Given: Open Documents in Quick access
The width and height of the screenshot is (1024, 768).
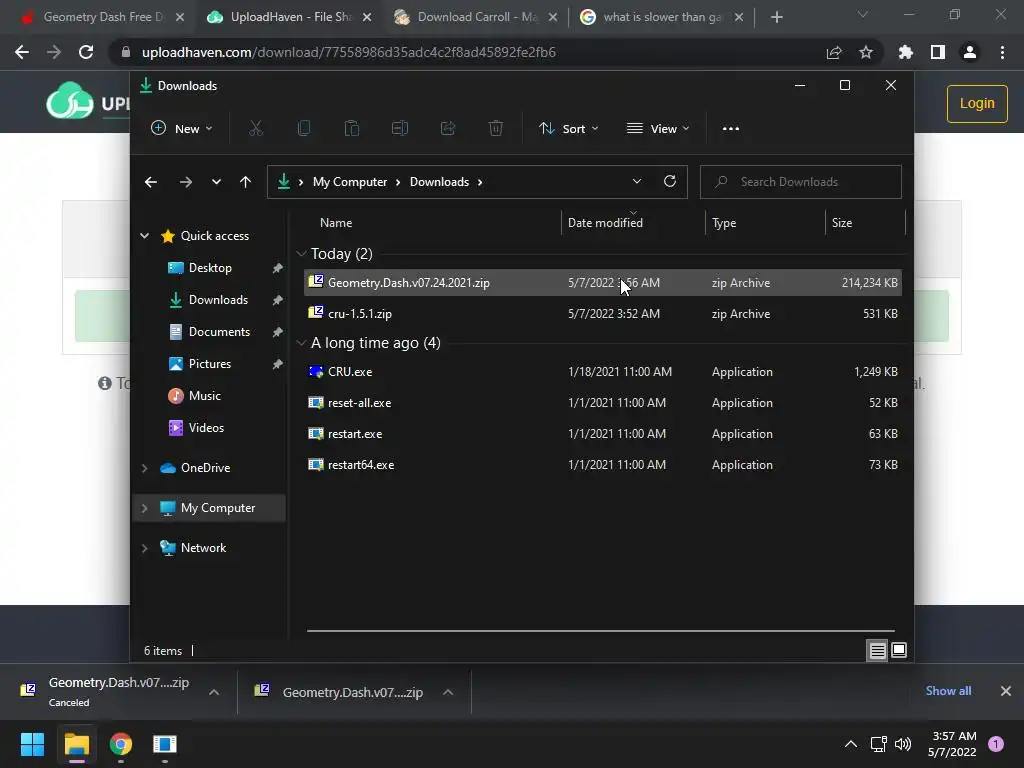Looking at the screenshot, I should [x=219, y=332].
